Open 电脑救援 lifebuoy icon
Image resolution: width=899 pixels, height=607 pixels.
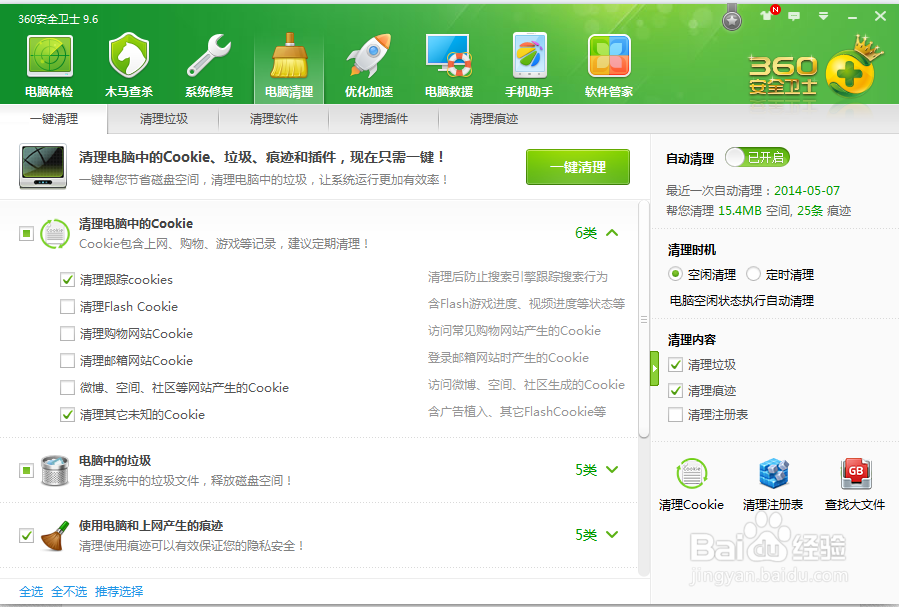(448, 65)
